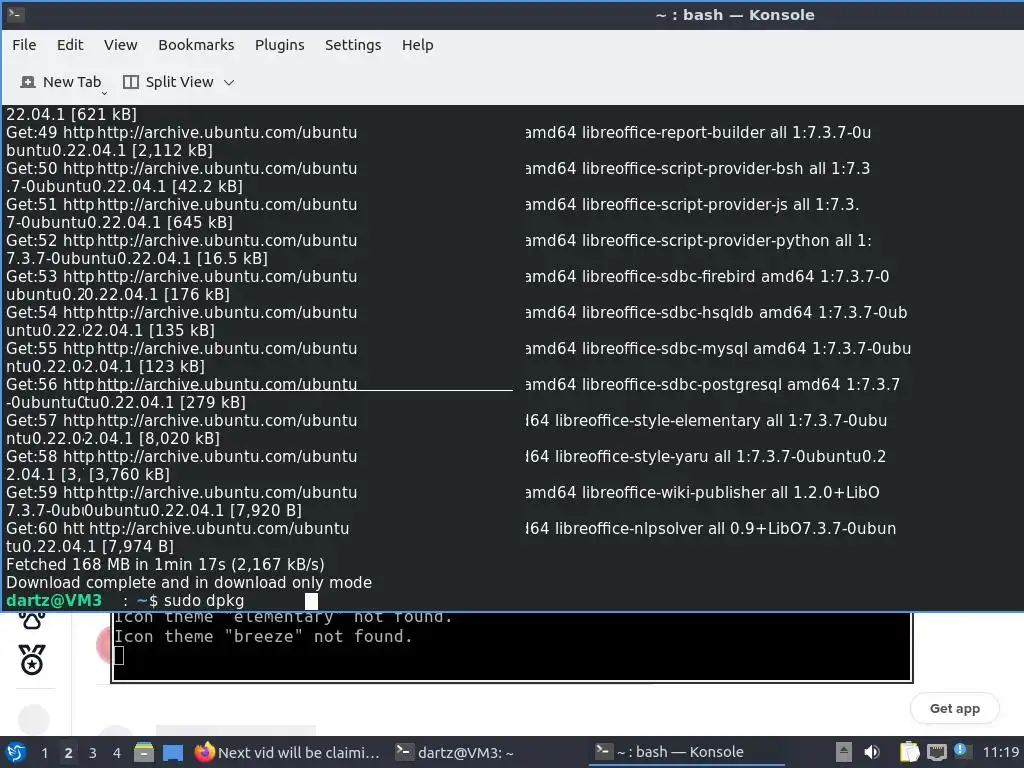1024x768 pixels.
Task: Open the Edit menu
Action: pyautogui.click(x=70, y=45)
